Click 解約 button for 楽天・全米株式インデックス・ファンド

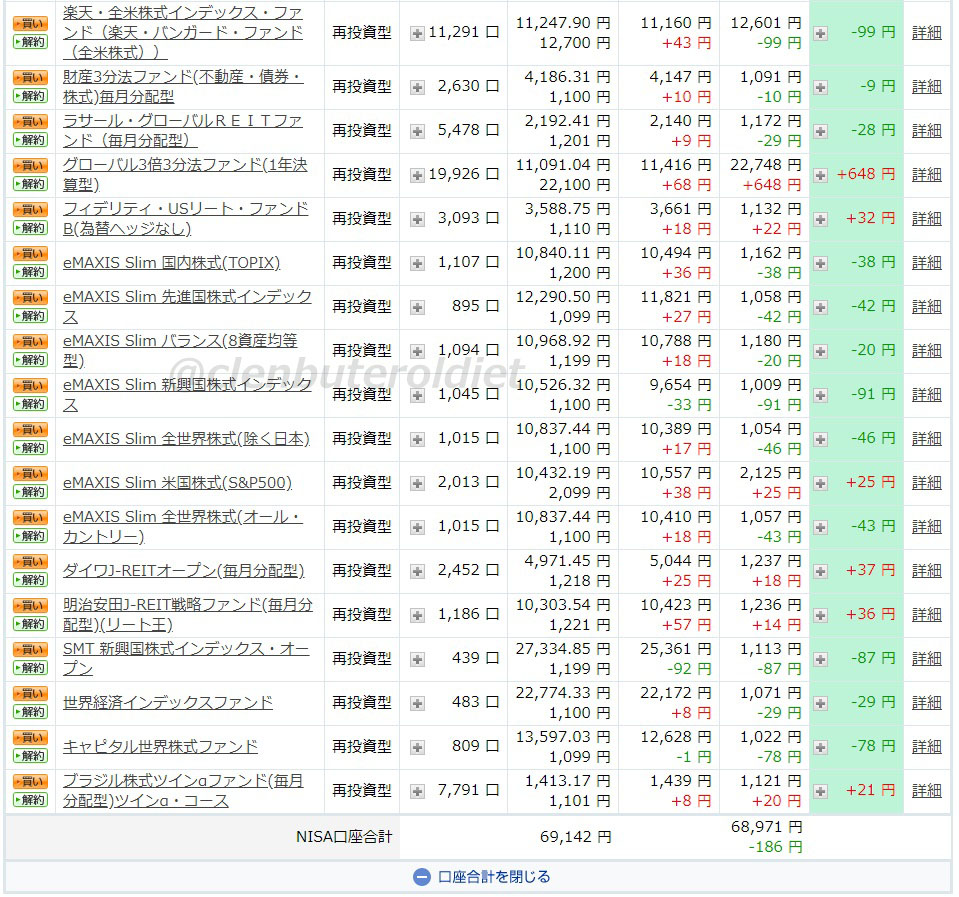(x=31, y=42)
